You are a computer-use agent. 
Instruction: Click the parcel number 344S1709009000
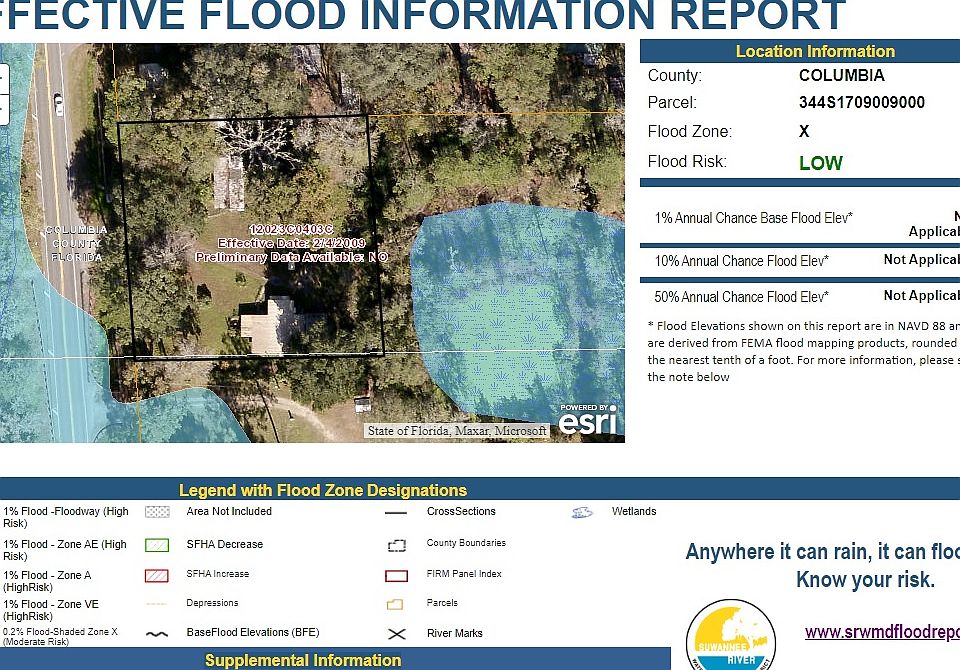pos(861,102)
